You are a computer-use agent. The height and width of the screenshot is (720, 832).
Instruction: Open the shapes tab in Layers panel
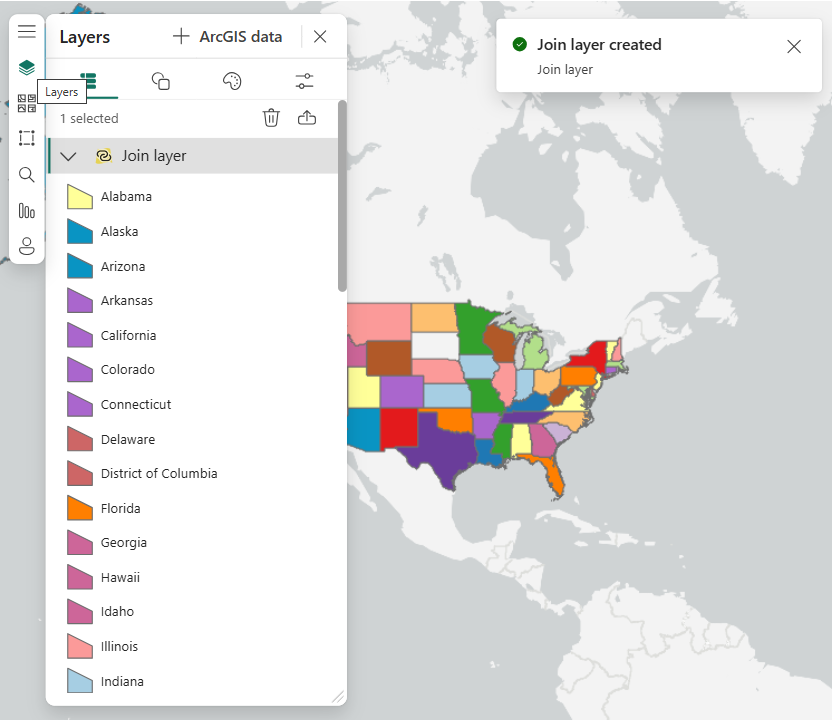(x=160, y=81)
